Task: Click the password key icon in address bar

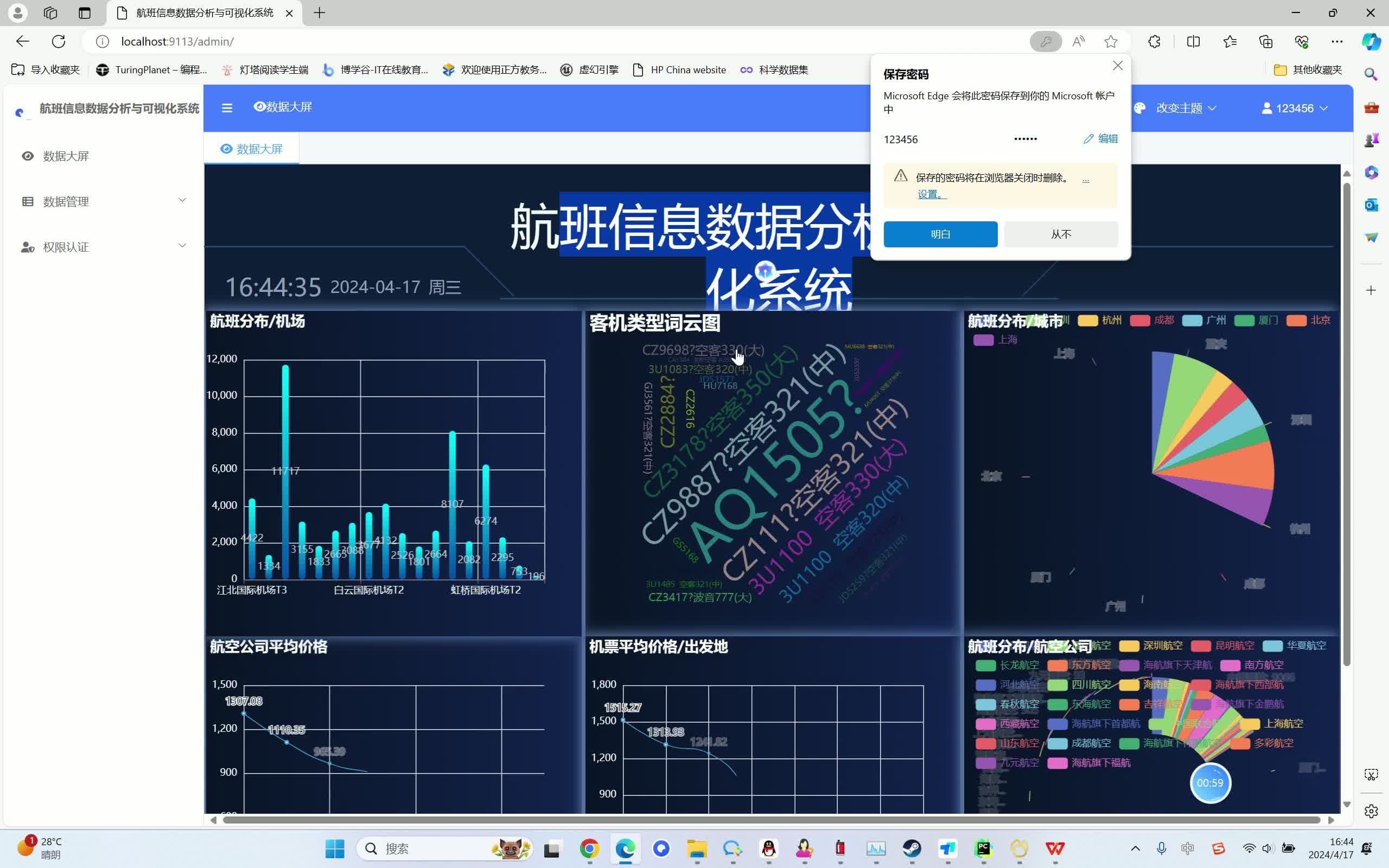Action: (x=1045, y=41)
